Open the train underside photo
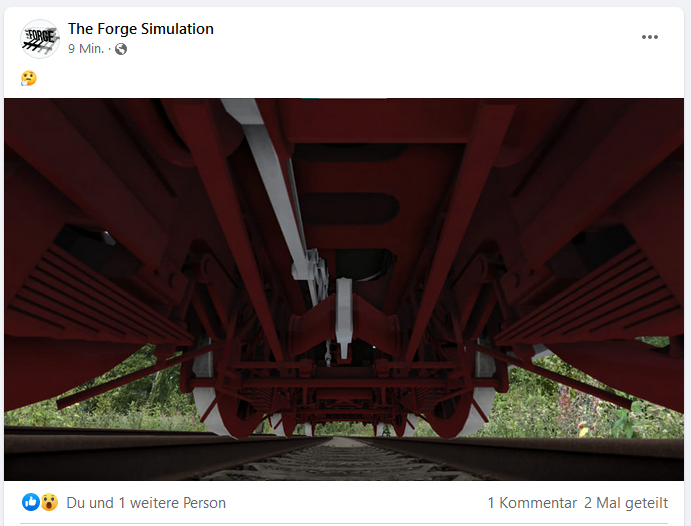 coord(344,289)
